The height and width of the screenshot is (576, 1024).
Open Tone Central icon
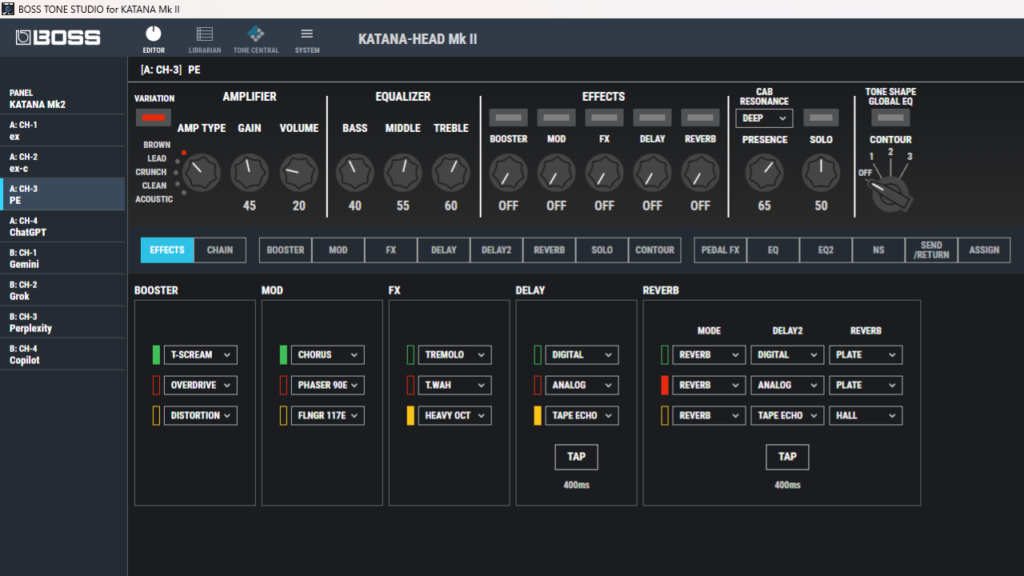click(x=256, y=35)
